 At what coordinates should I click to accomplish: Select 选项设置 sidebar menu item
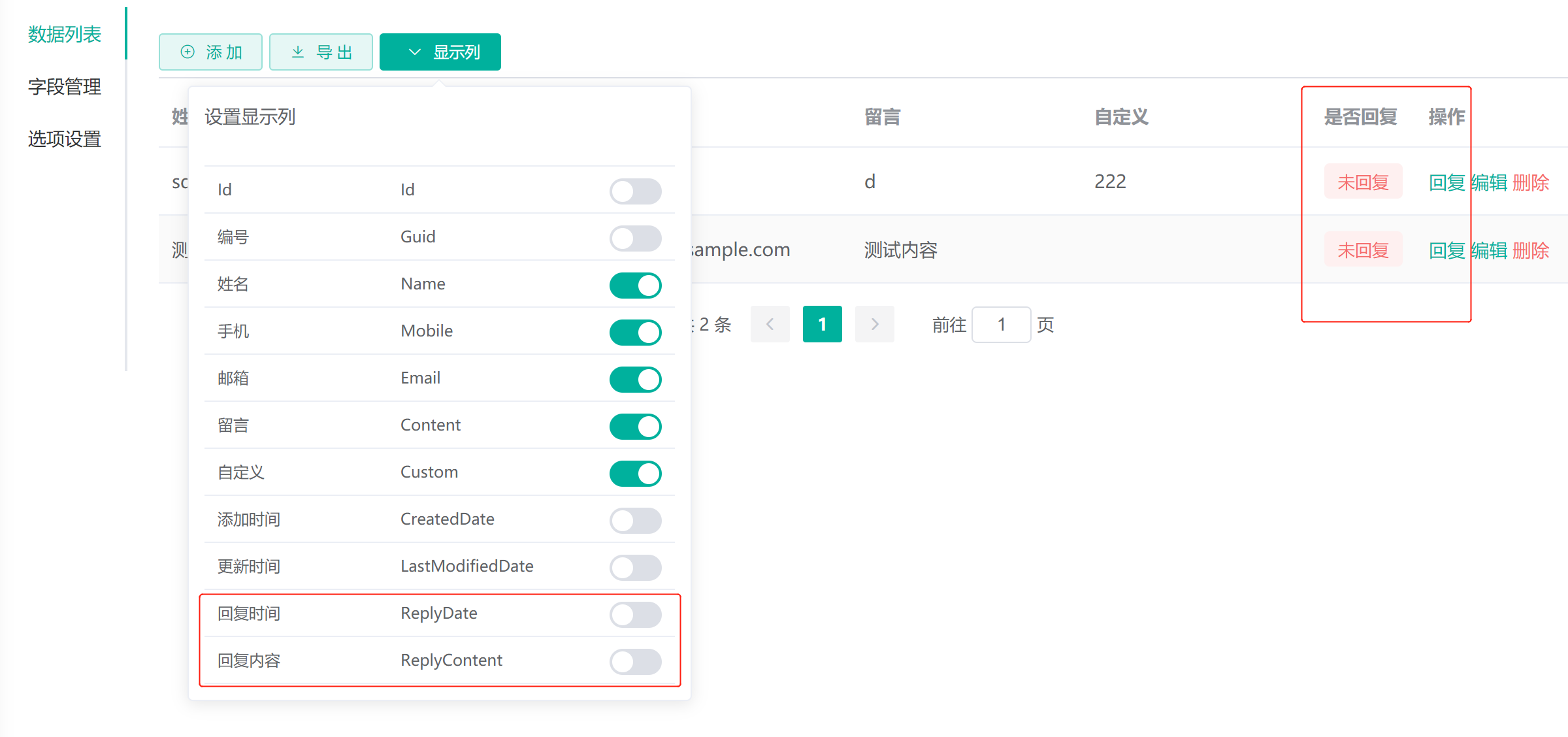[x=64, y=139]
